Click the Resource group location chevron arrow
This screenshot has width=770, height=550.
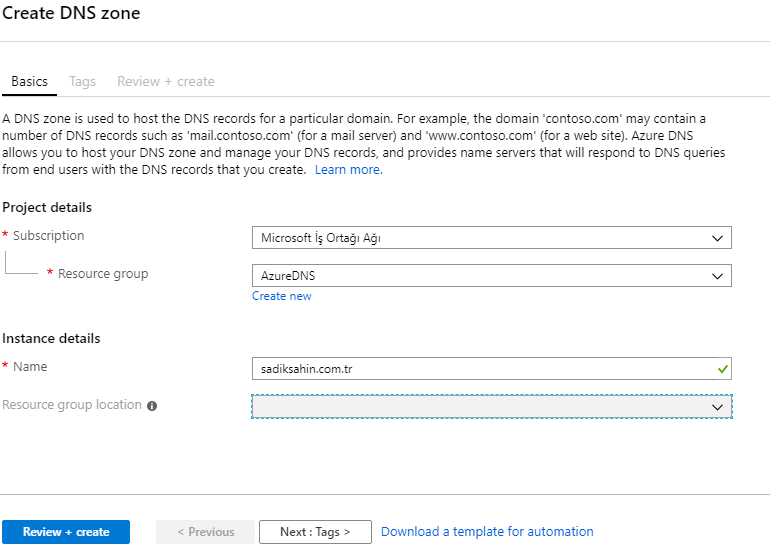717,407
